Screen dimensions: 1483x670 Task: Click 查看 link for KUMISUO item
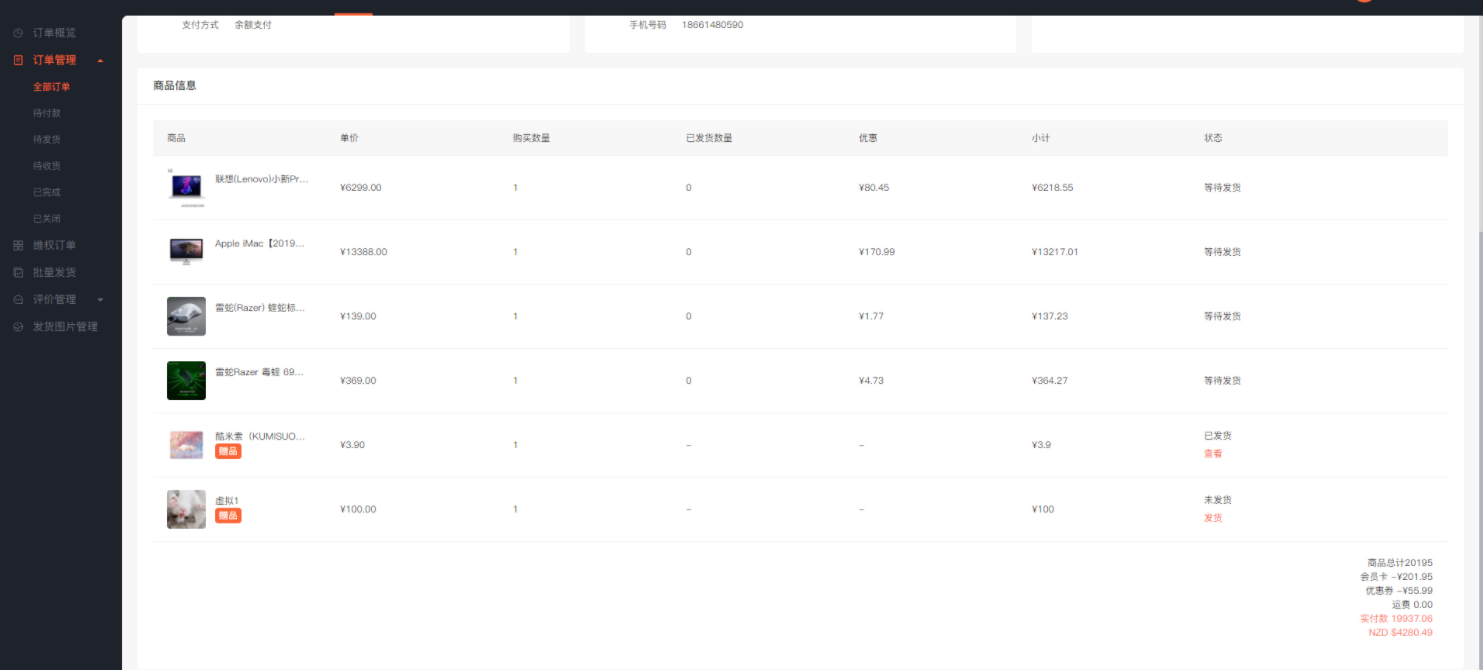pos(1213,453)
